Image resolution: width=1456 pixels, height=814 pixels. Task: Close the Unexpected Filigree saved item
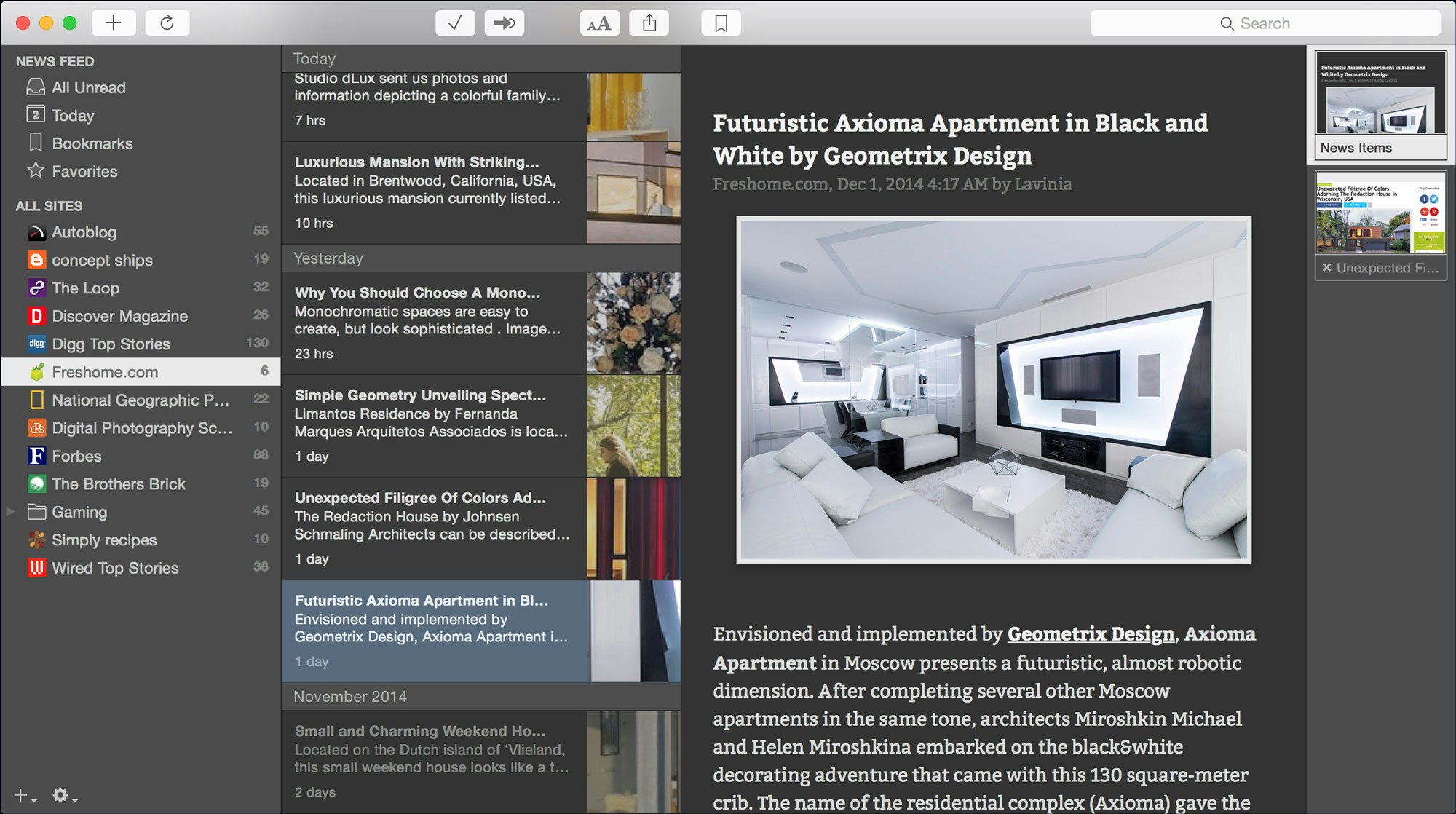(x=1329, y=267)
